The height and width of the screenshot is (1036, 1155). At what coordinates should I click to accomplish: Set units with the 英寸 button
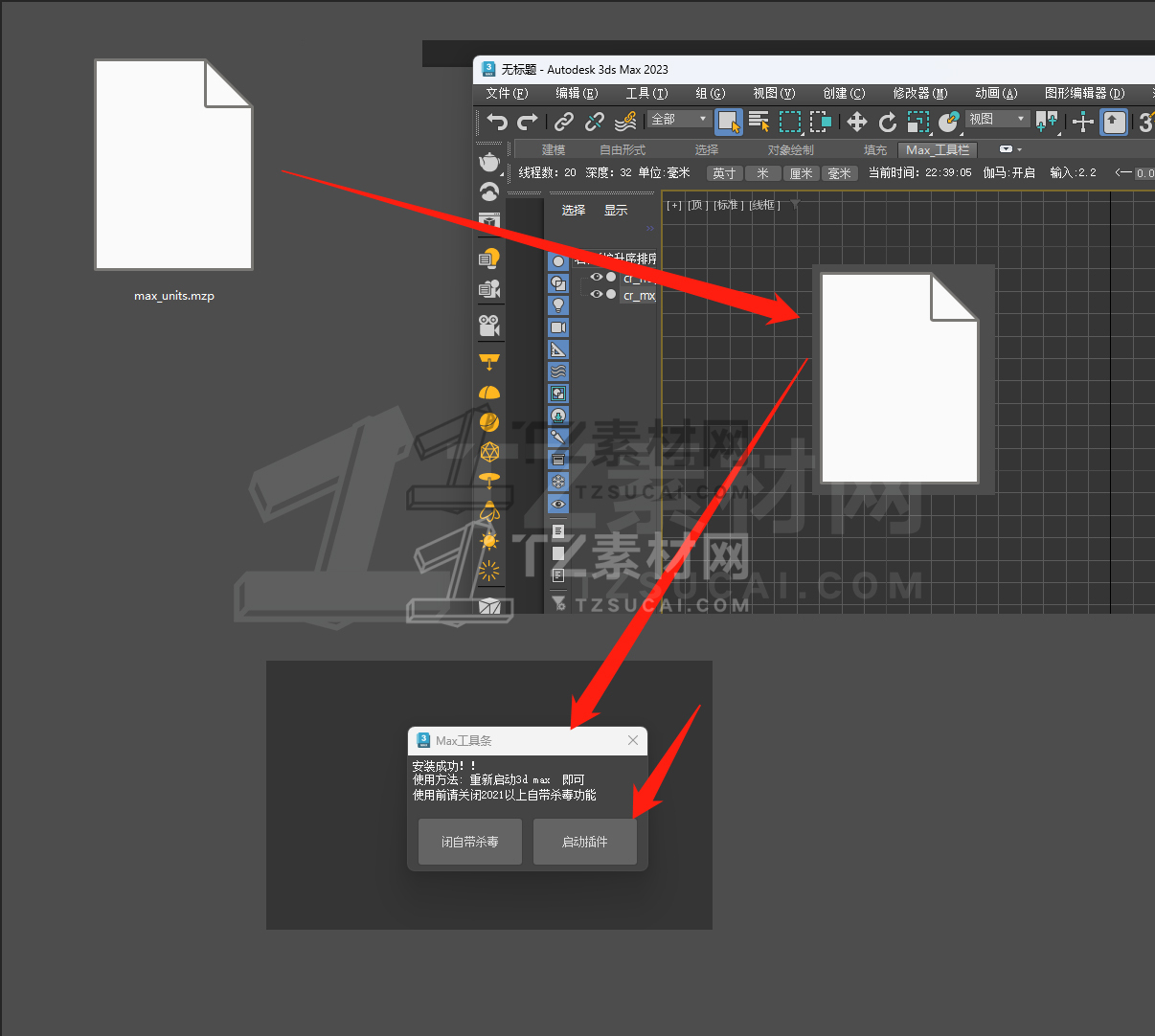tap(724, 173)
